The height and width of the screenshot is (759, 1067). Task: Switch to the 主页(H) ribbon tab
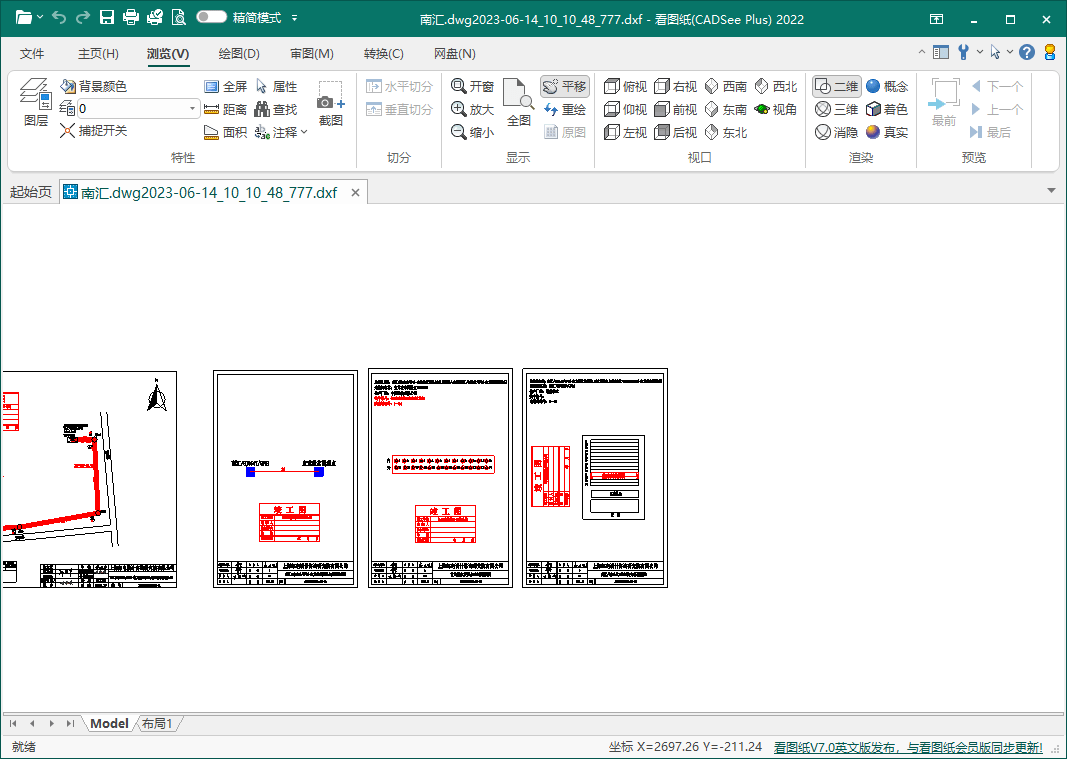click(98, 54)
